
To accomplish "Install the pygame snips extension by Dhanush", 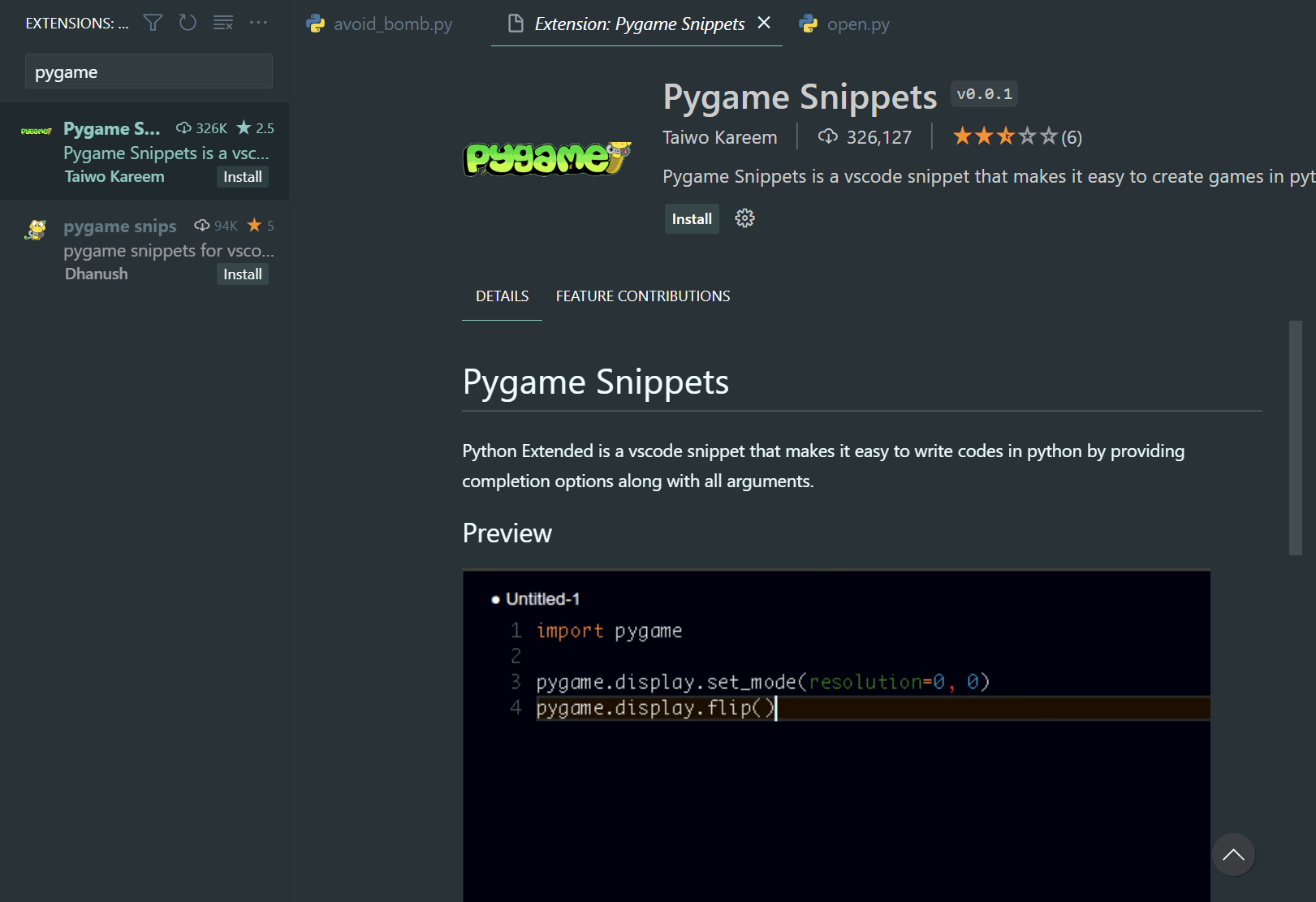I will tap(242, 274).
